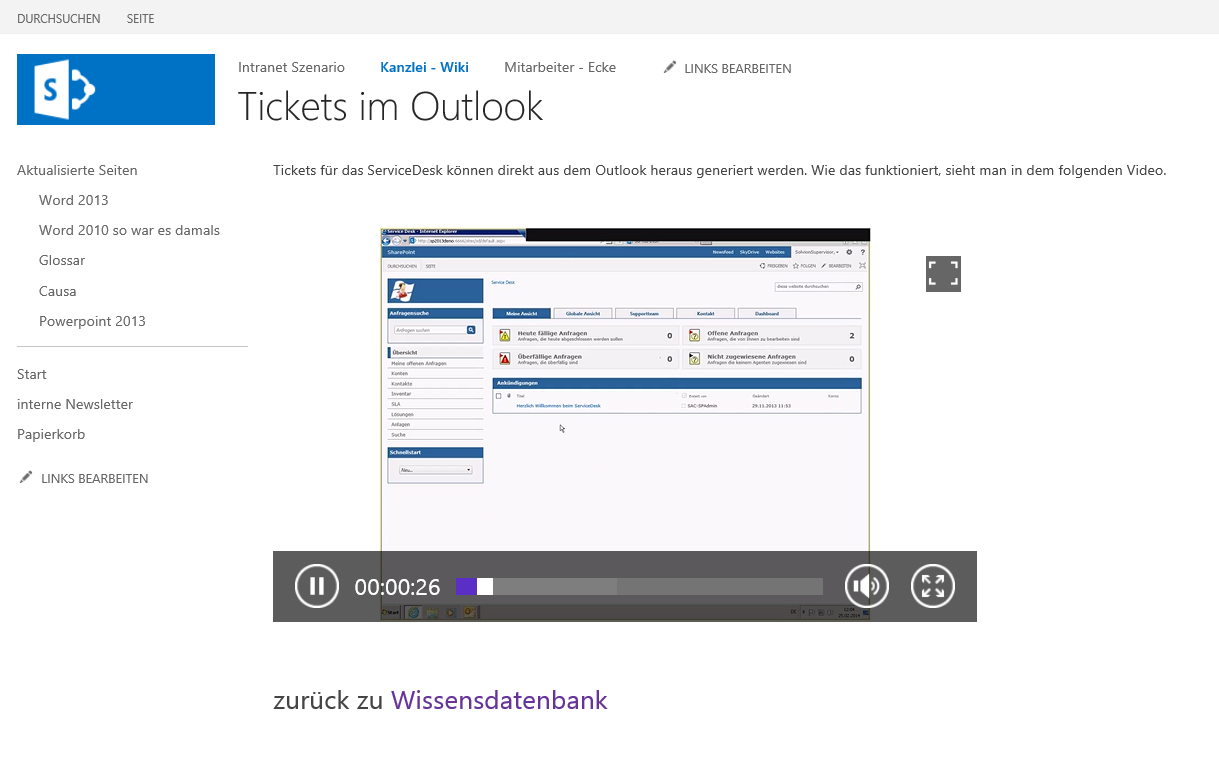Go to Start in the sidebar
Viewport: 1219px width, 764px height.
click(x=32, y=374)
